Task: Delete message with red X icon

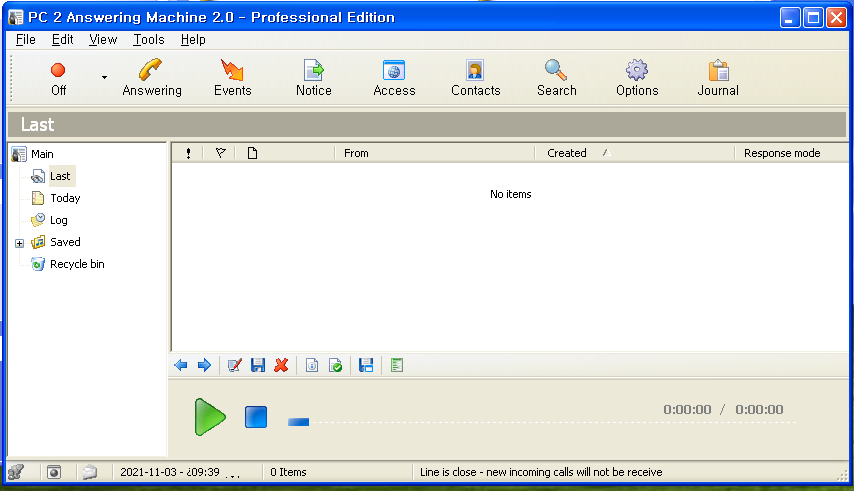Action: 281,365
